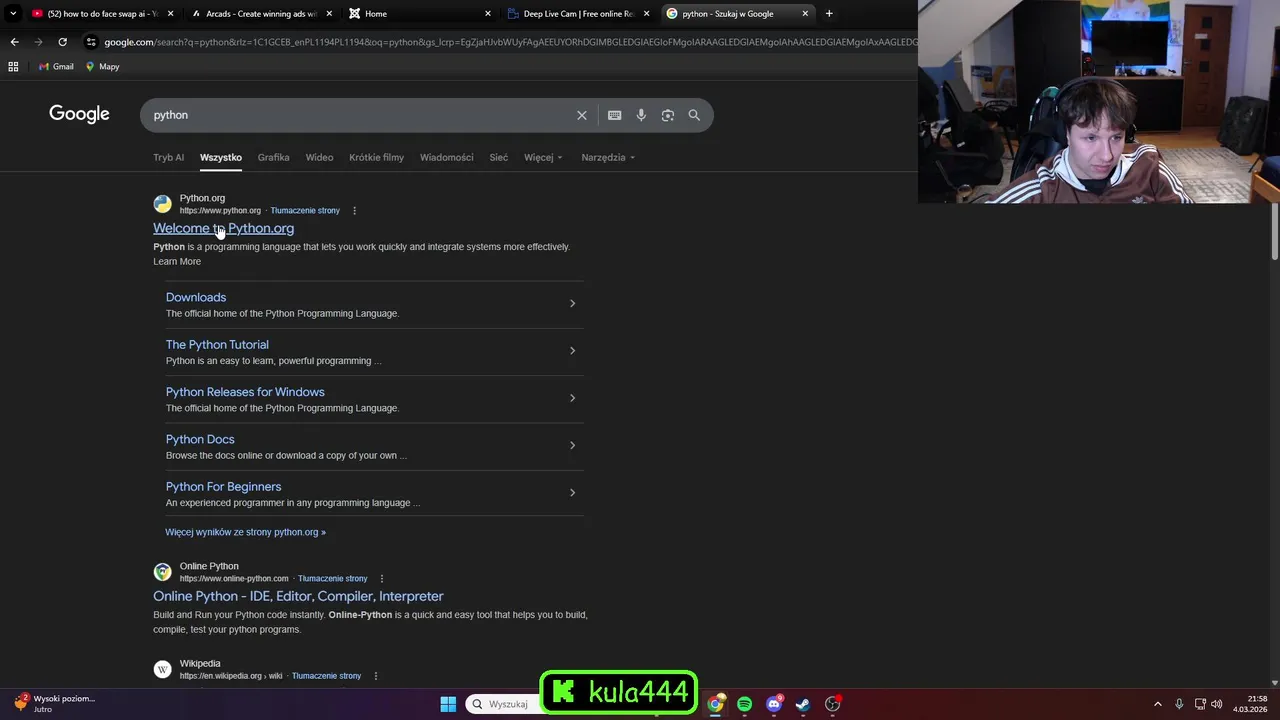View site information icon in address bar
The width and height of the screenshot is (1280, 720).
(x=91, y=42)
